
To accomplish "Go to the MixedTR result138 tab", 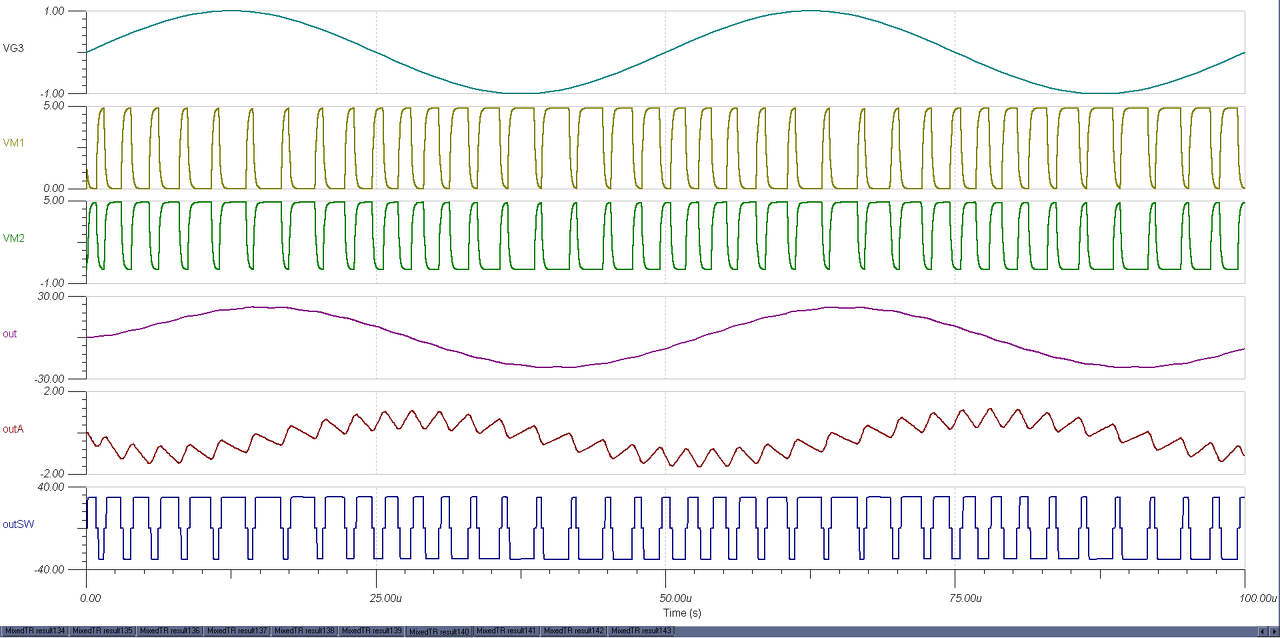I will 303,631.
